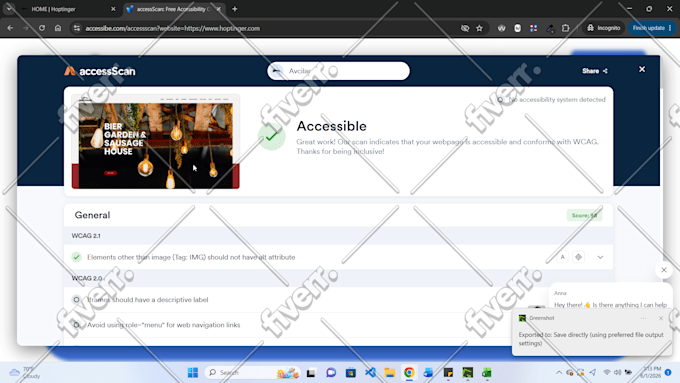This screenshot has width=680, height=383.
Task: Open the clock and calendar
Action: click(x=651, y=372)
